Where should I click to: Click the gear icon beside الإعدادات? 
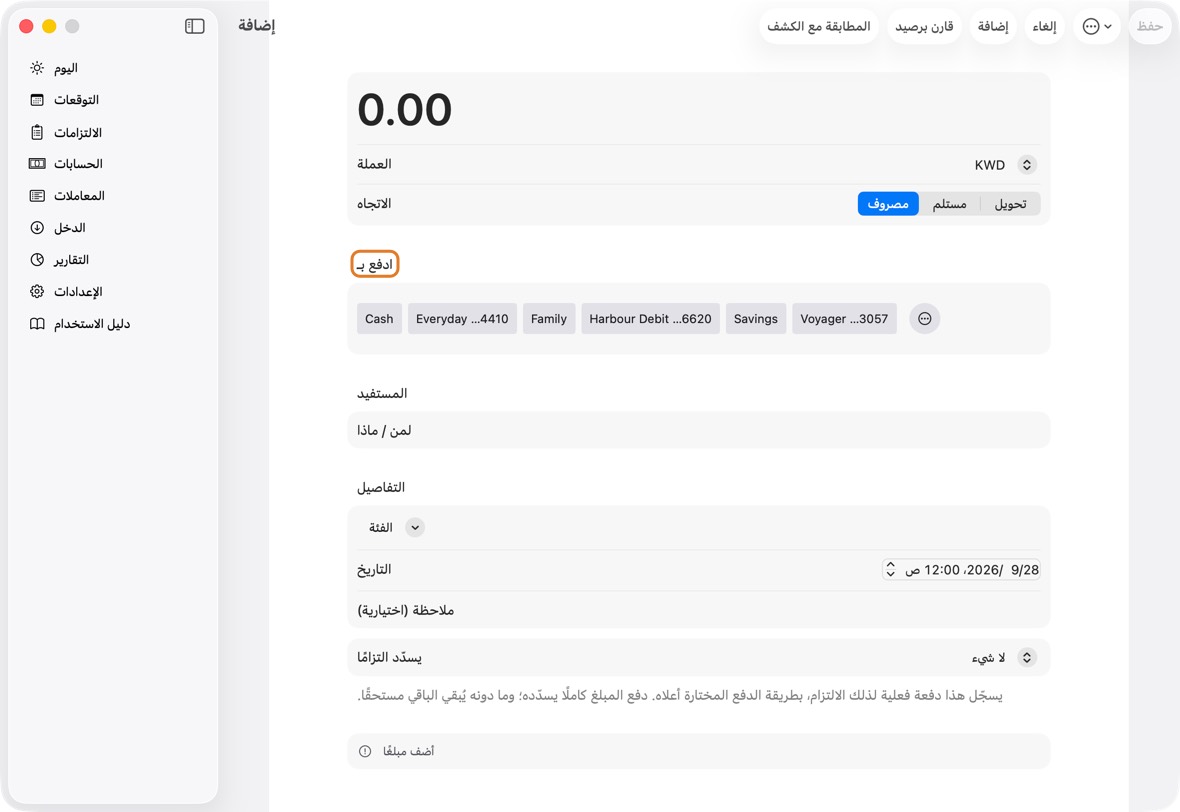pos(37,292)
